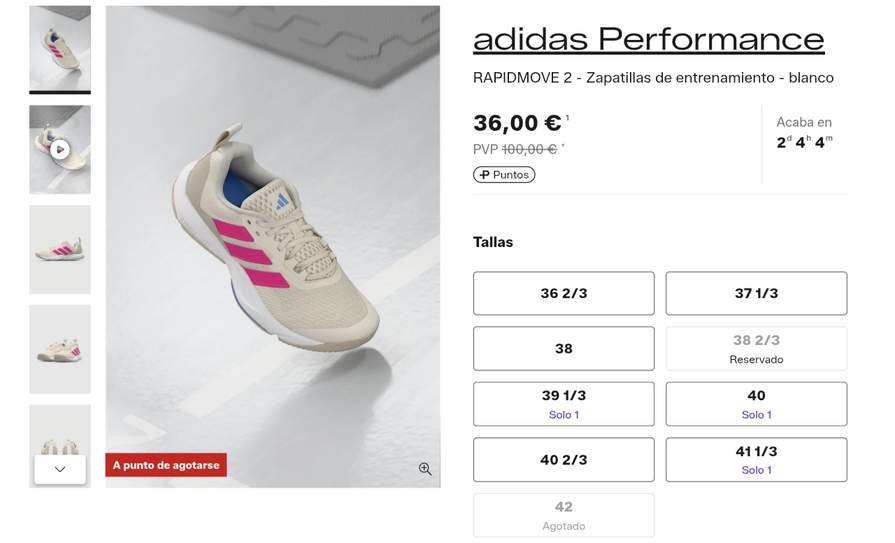
Task: Select size 37 1/3
Action: coord(756,293)
